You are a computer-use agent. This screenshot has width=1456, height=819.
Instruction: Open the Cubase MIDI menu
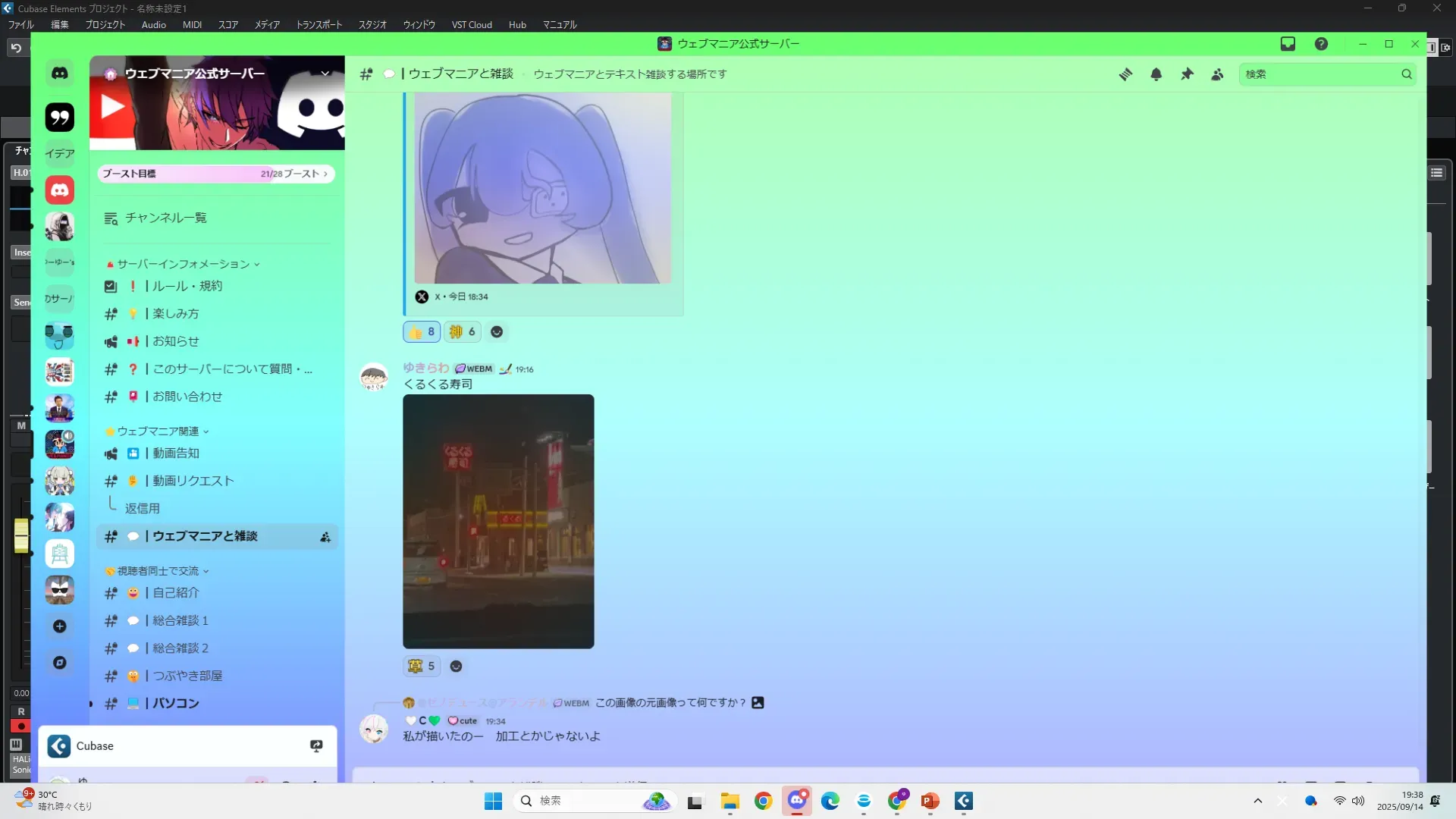pyautogui.click(x=192, y=24)
